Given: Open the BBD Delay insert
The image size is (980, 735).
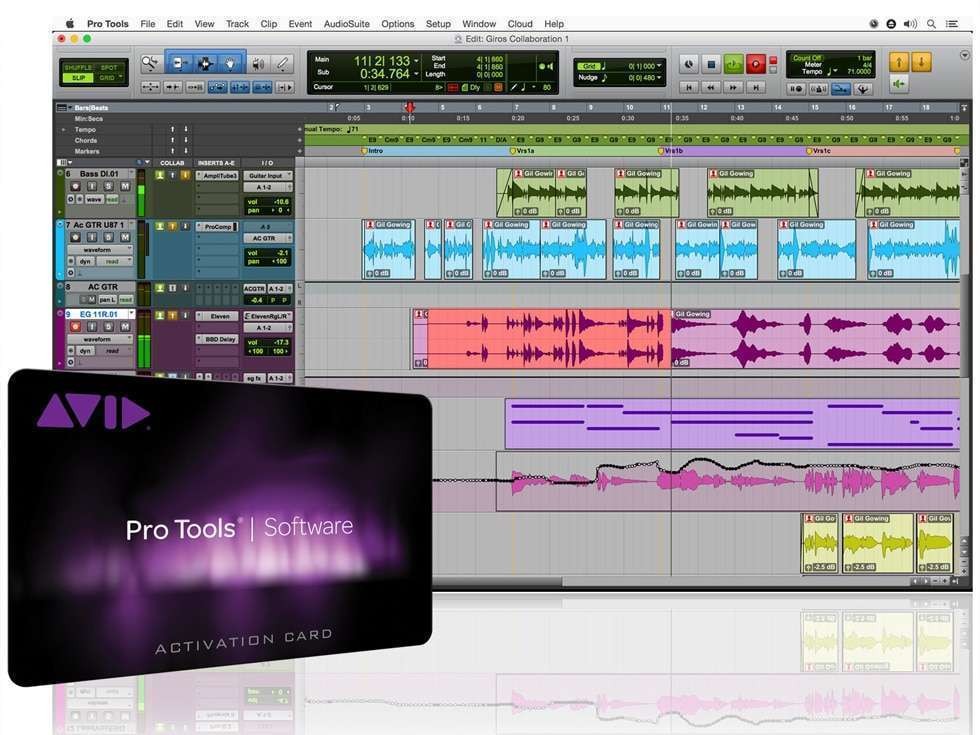Looking at the screenshot, I should click(217, 339).
